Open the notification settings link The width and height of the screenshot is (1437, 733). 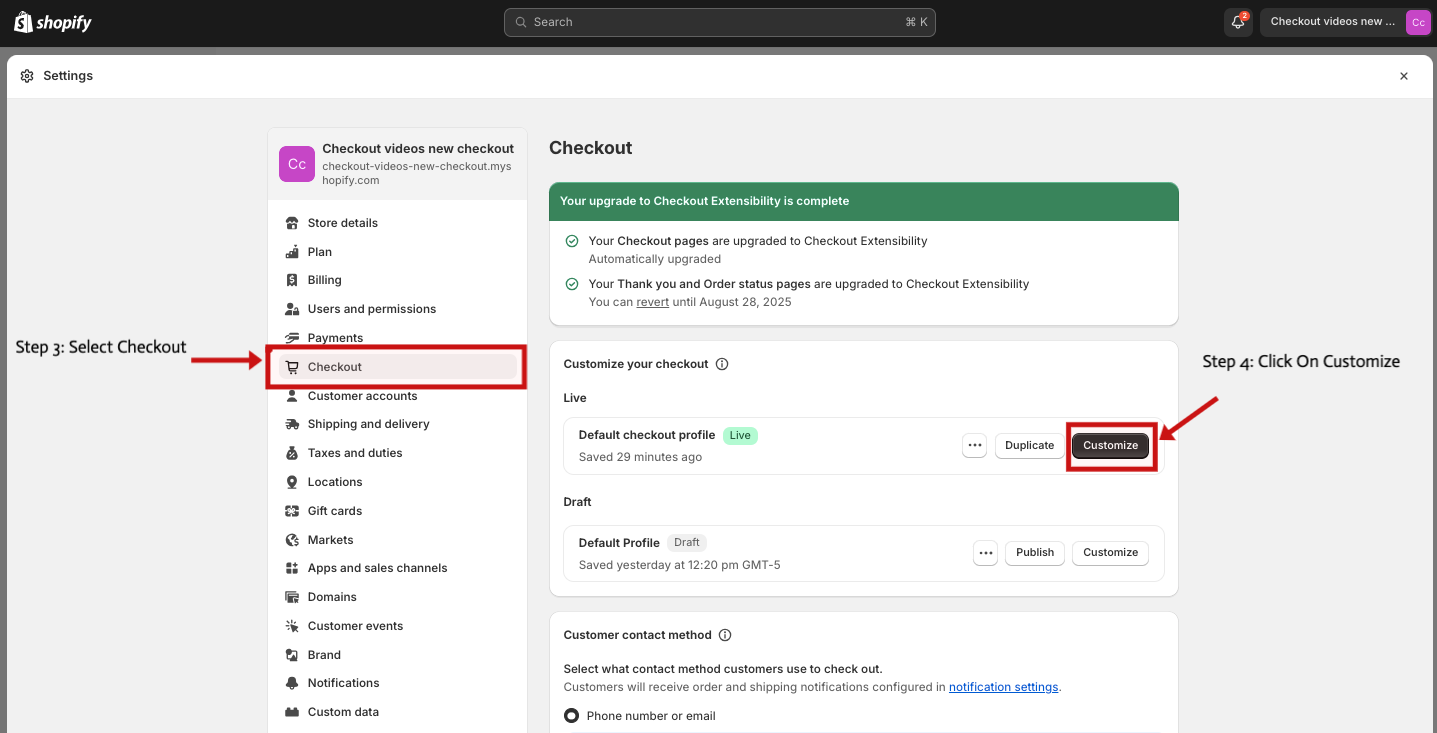(x=1003, y=687)
